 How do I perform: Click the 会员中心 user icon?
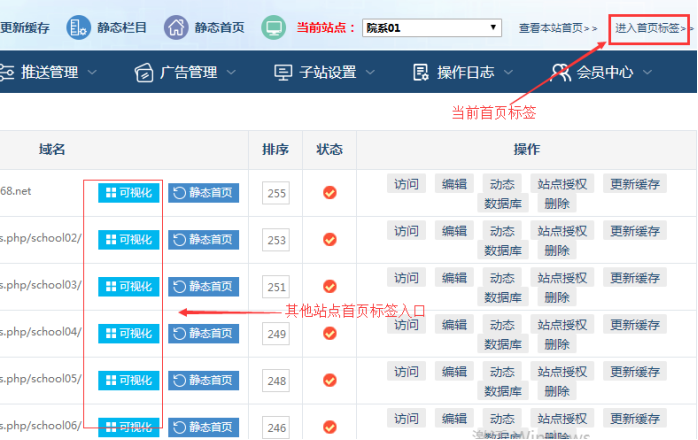pos(558,72)
